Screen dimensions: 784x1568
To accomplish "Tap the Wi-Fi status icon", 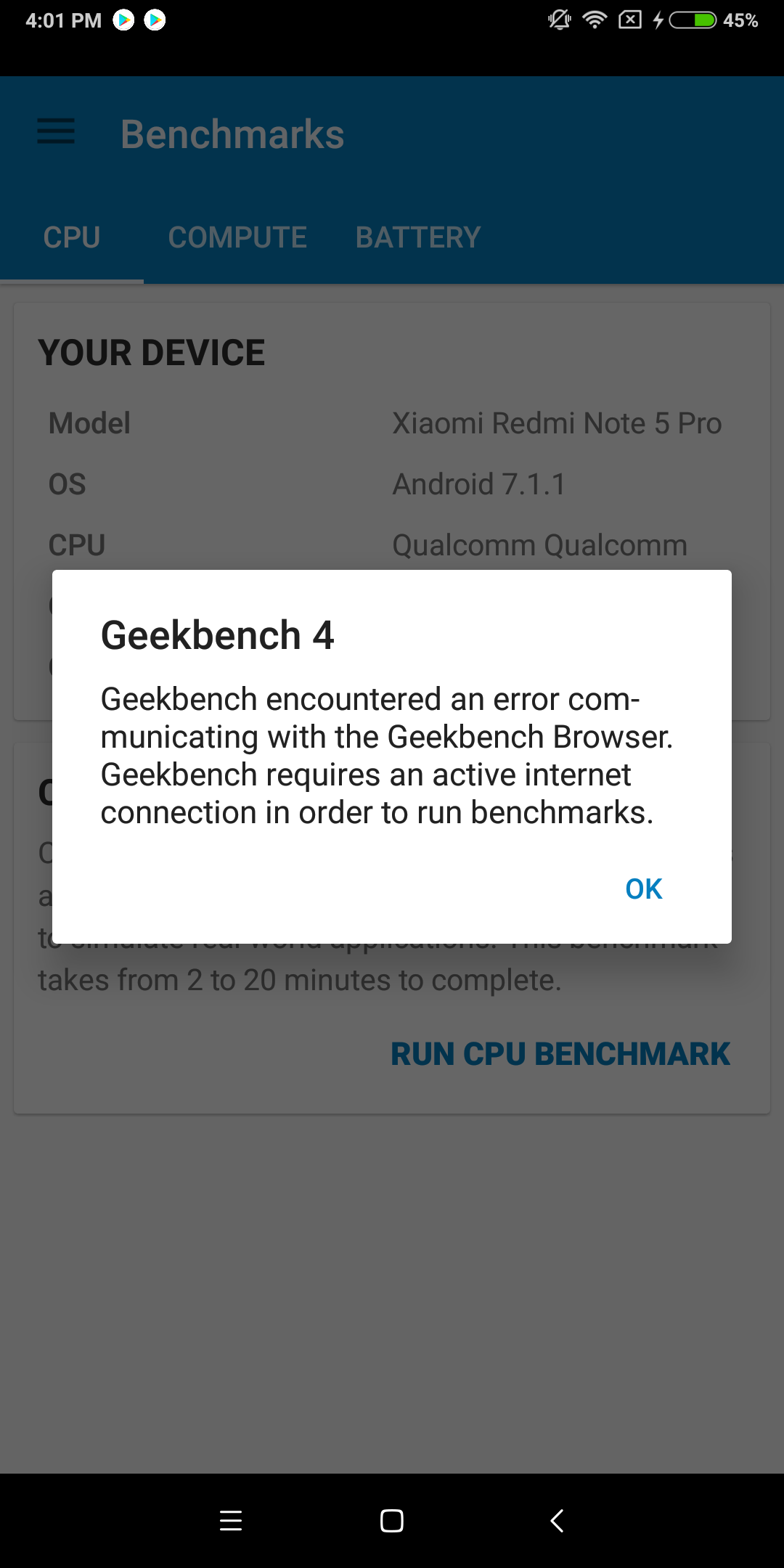I will pyautogui.click(x=595, y=20).
